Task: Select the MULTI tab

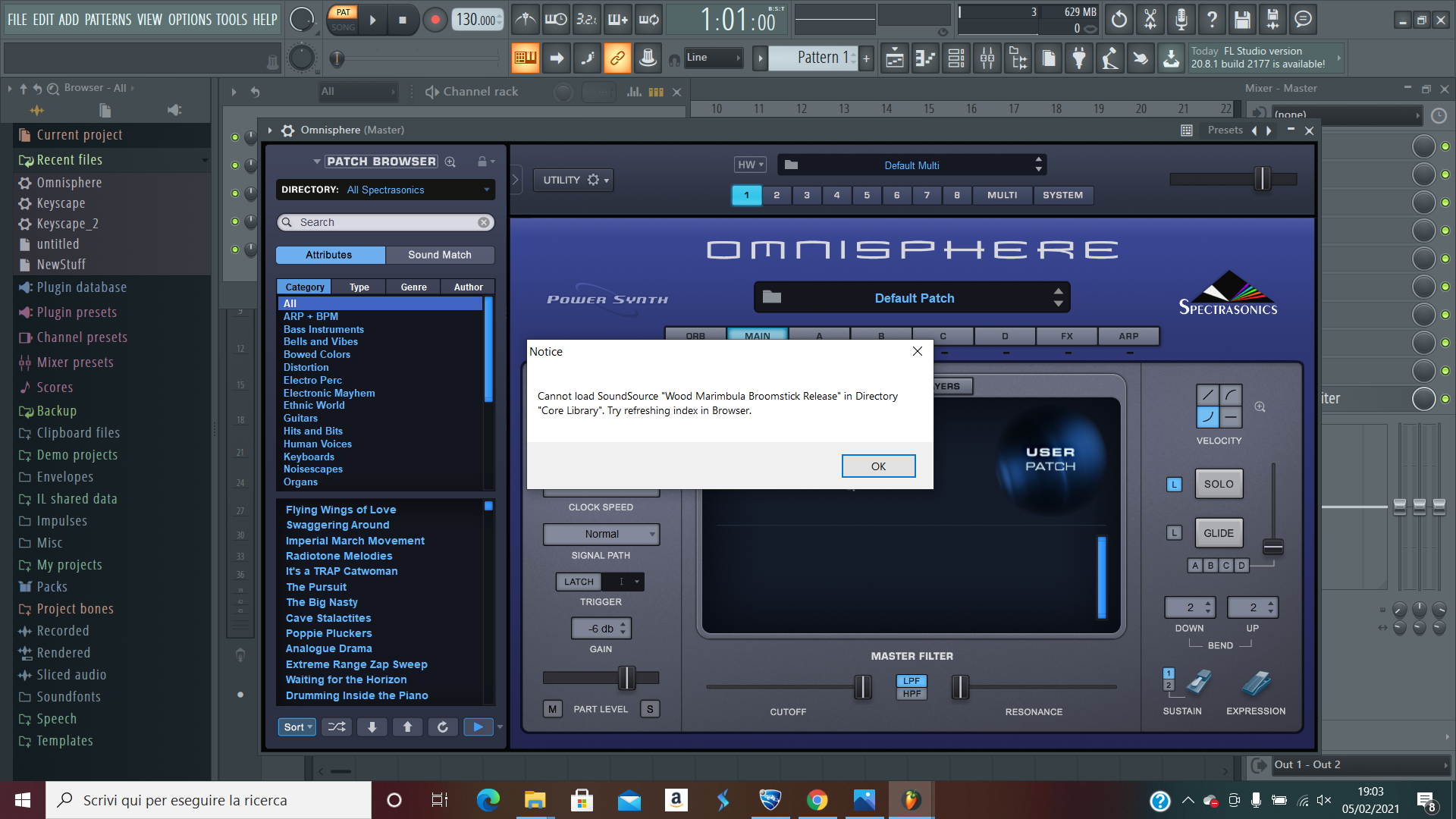Action: tap(1003, 195)
